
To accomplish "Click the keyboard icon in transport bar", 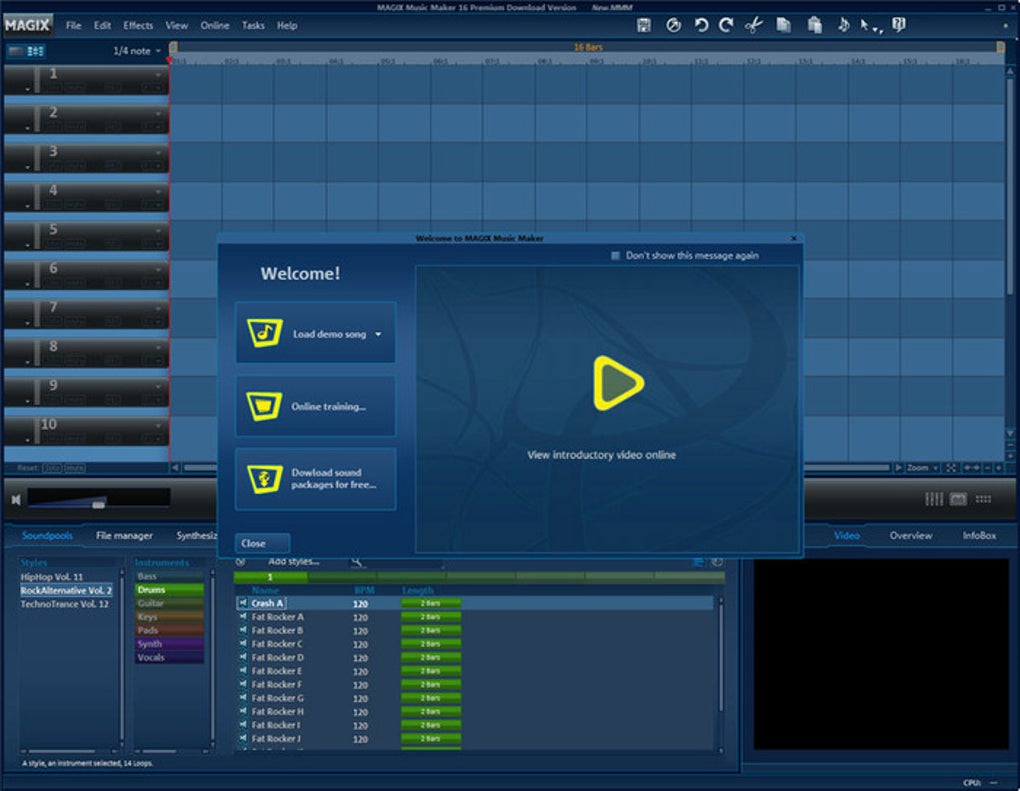I will [958, 499].
